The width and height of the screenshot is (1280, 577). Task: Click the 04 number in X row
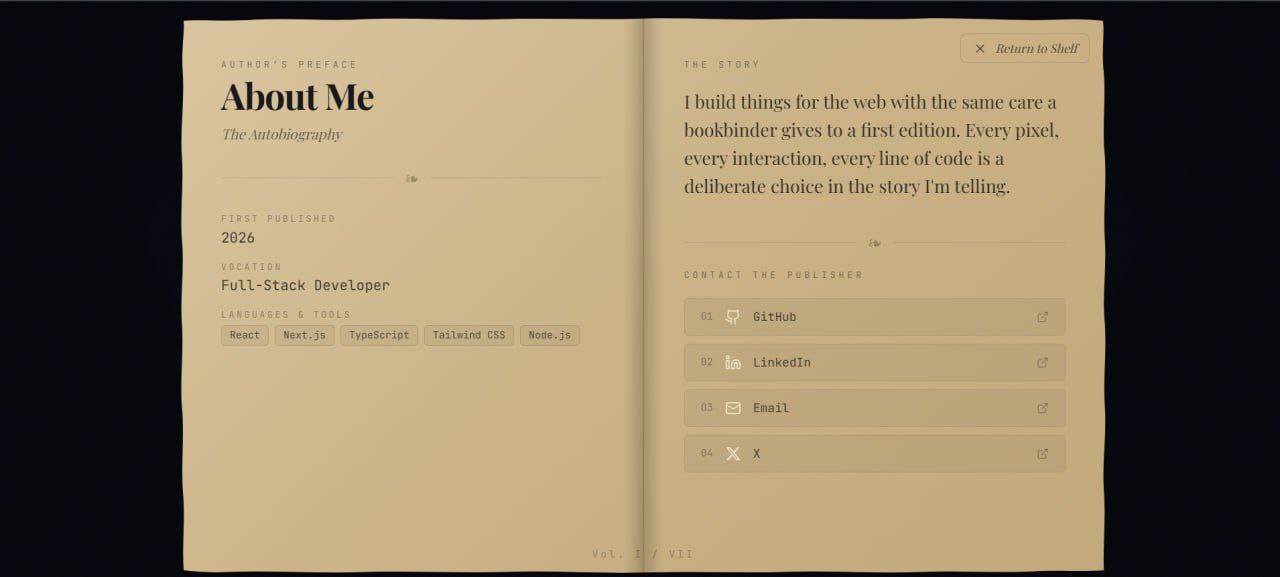tap(707, 454)
